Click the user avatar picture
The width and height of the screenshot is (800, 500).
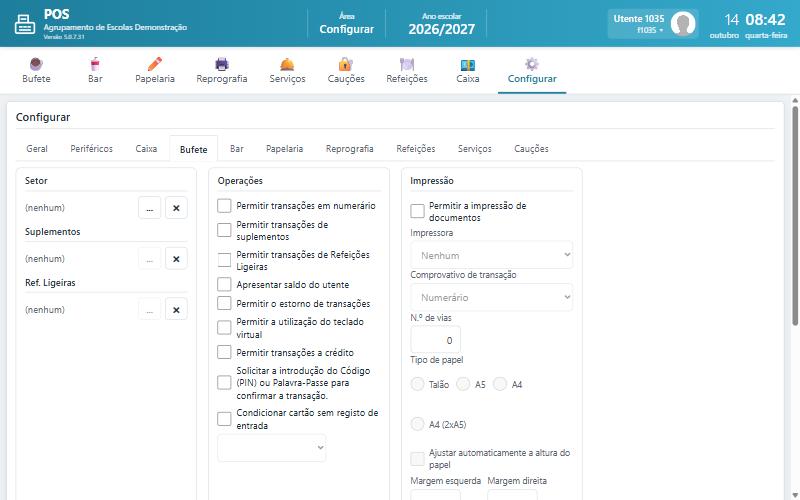[x=683, y=23]
